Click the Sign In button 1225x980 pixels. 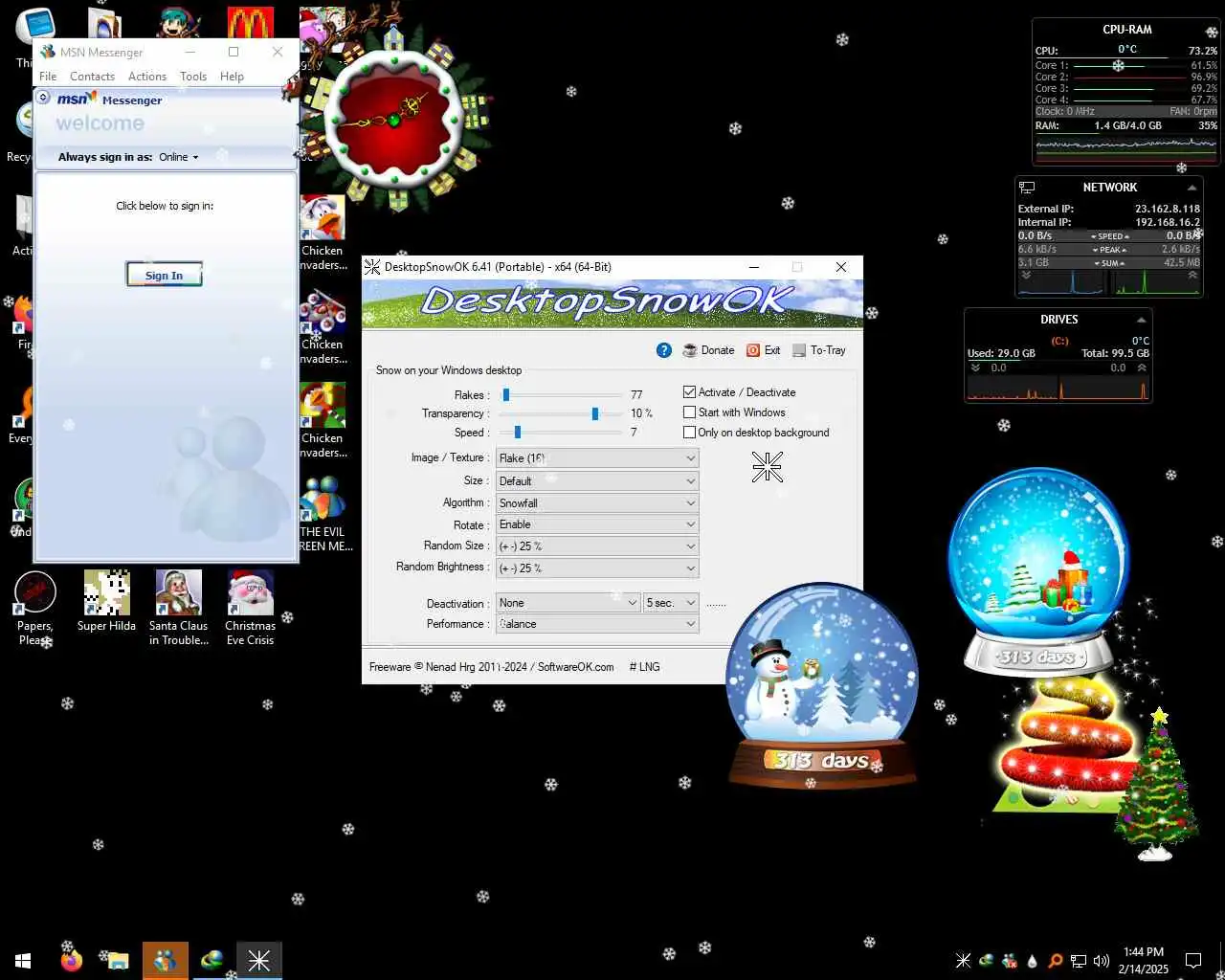164,275
